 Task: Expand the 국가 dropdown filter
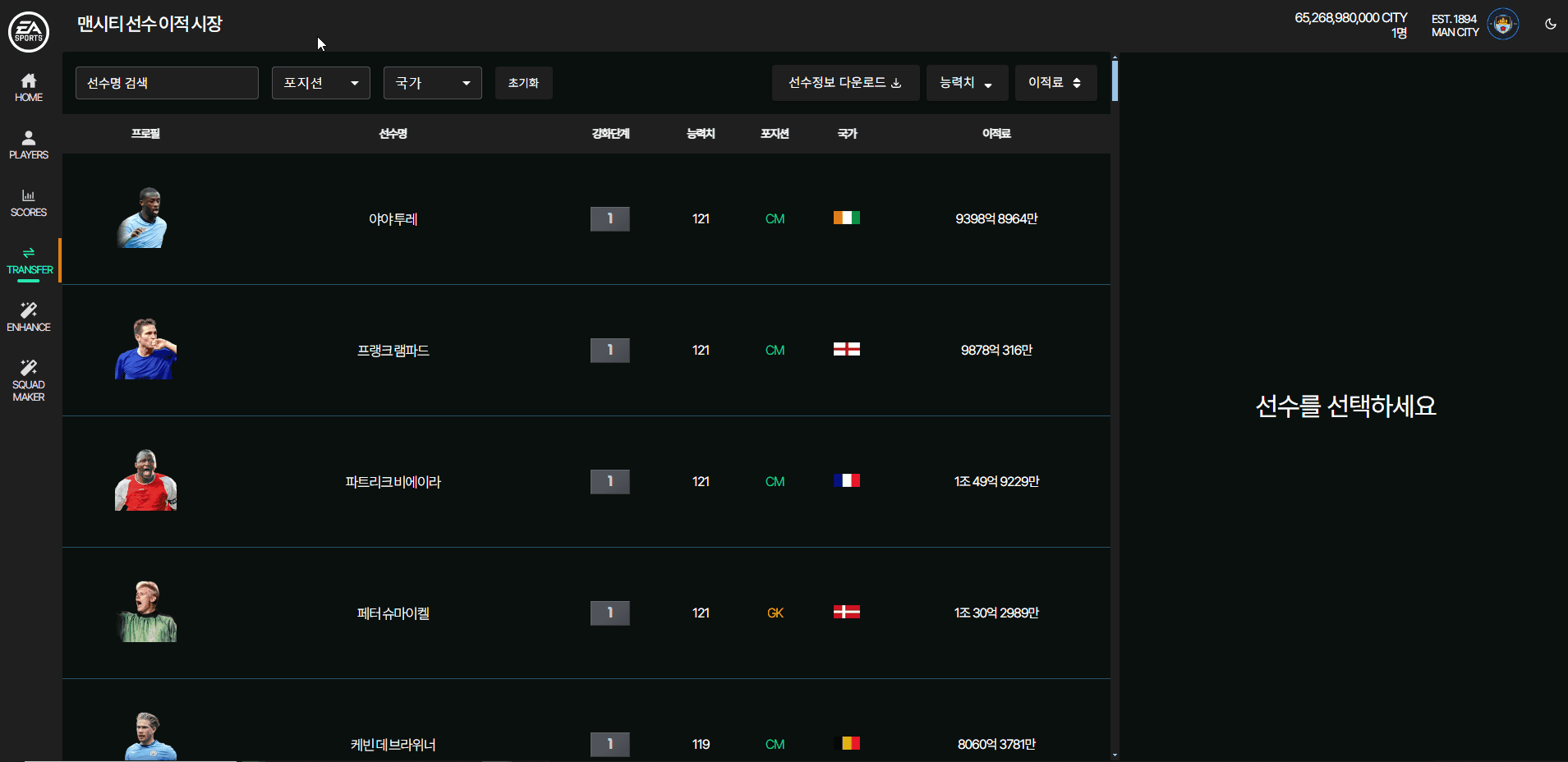tap(432, 83)
